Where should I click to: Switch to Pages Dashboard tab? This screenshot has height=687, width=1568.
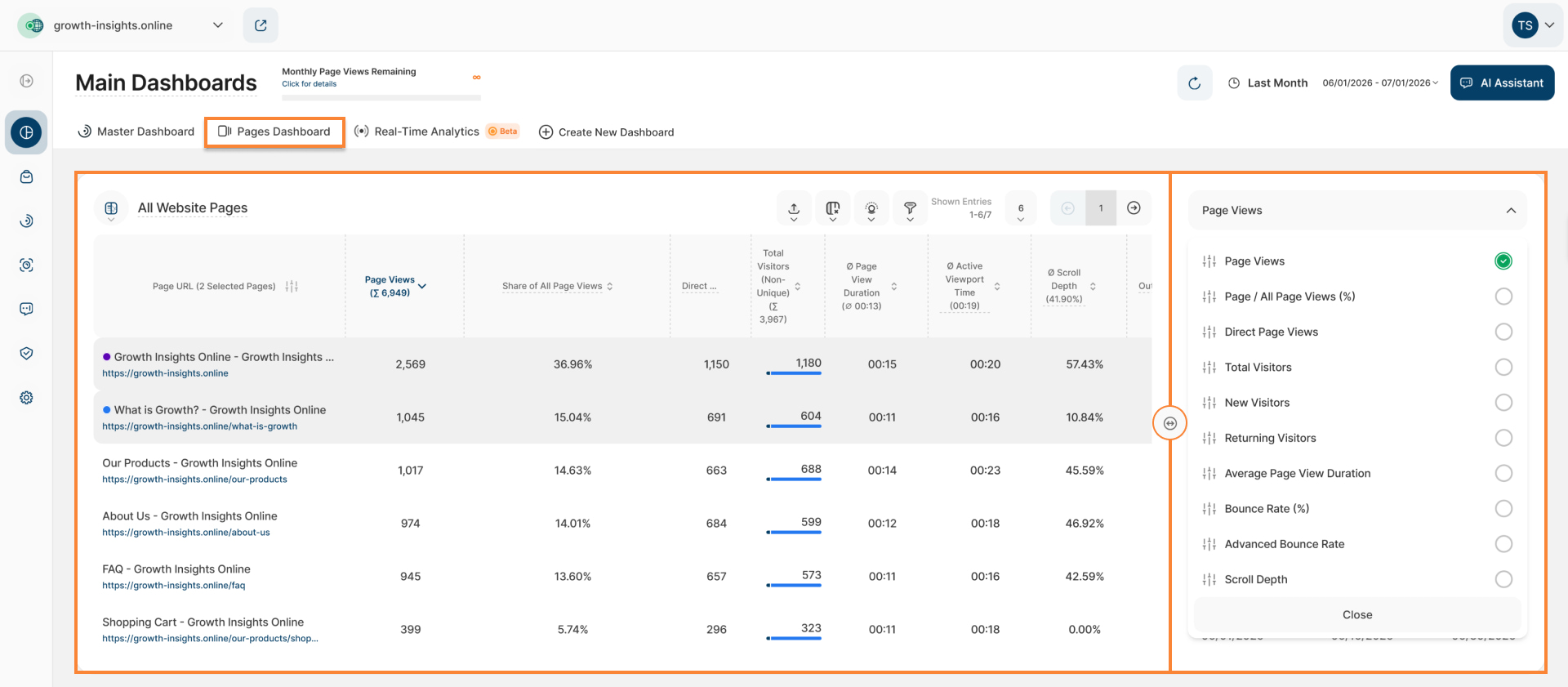coord(274,132)
